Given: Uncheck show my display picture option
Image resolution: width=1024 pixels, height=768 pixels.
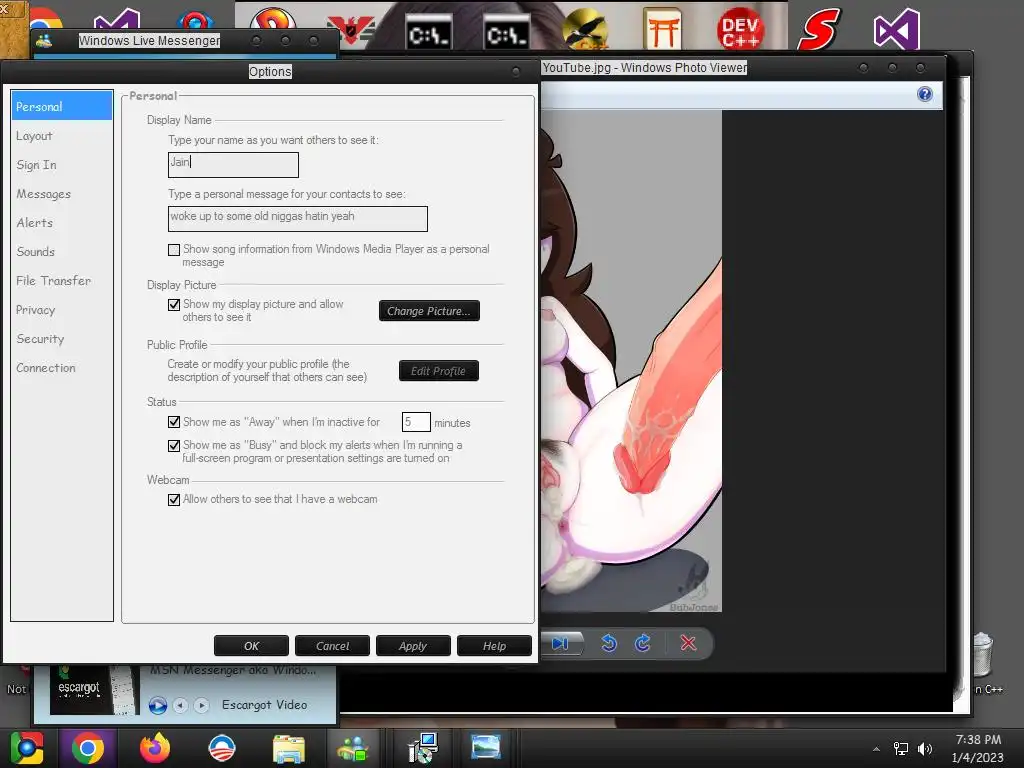Looking at the screenshot, I should [174, 305].
